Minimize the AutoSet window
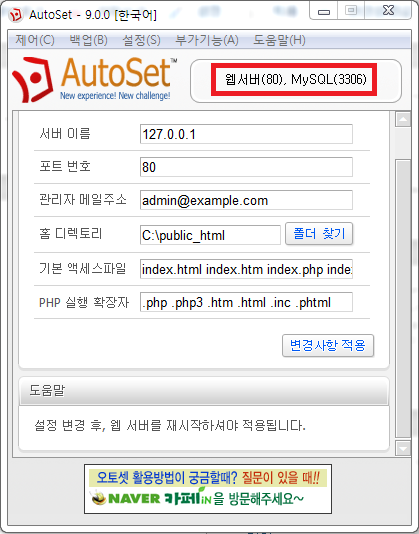 pos(324,12)
